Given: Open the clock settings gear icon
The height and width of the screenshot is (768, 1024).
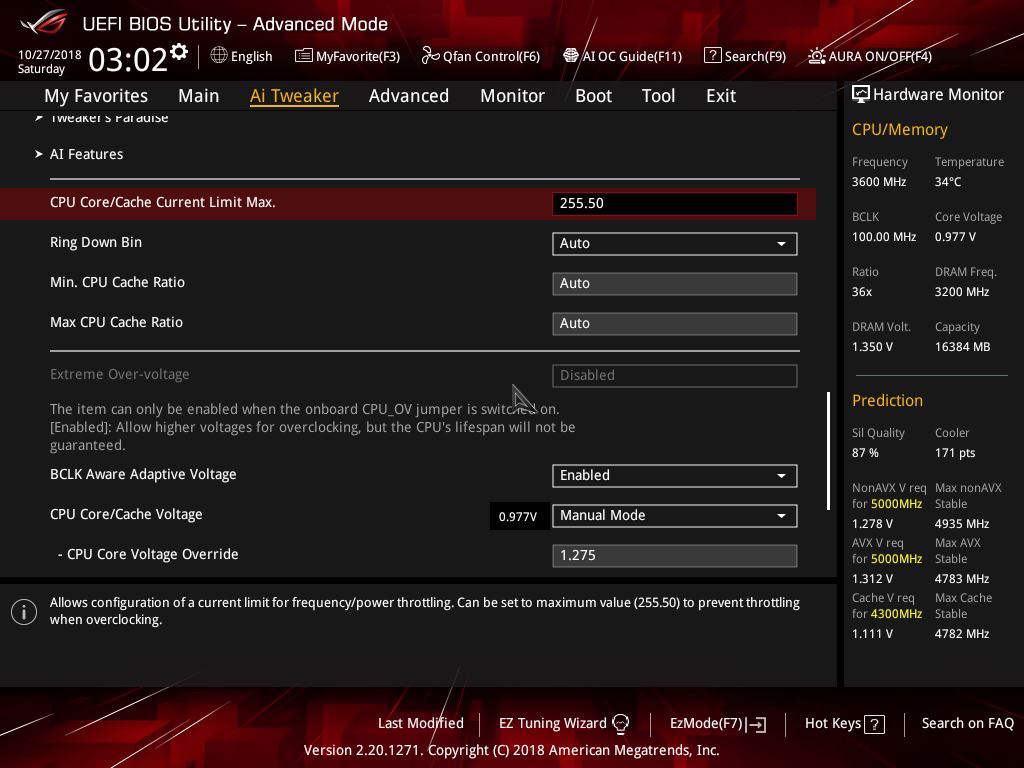Looking at the screenshot, I should 179,52.
